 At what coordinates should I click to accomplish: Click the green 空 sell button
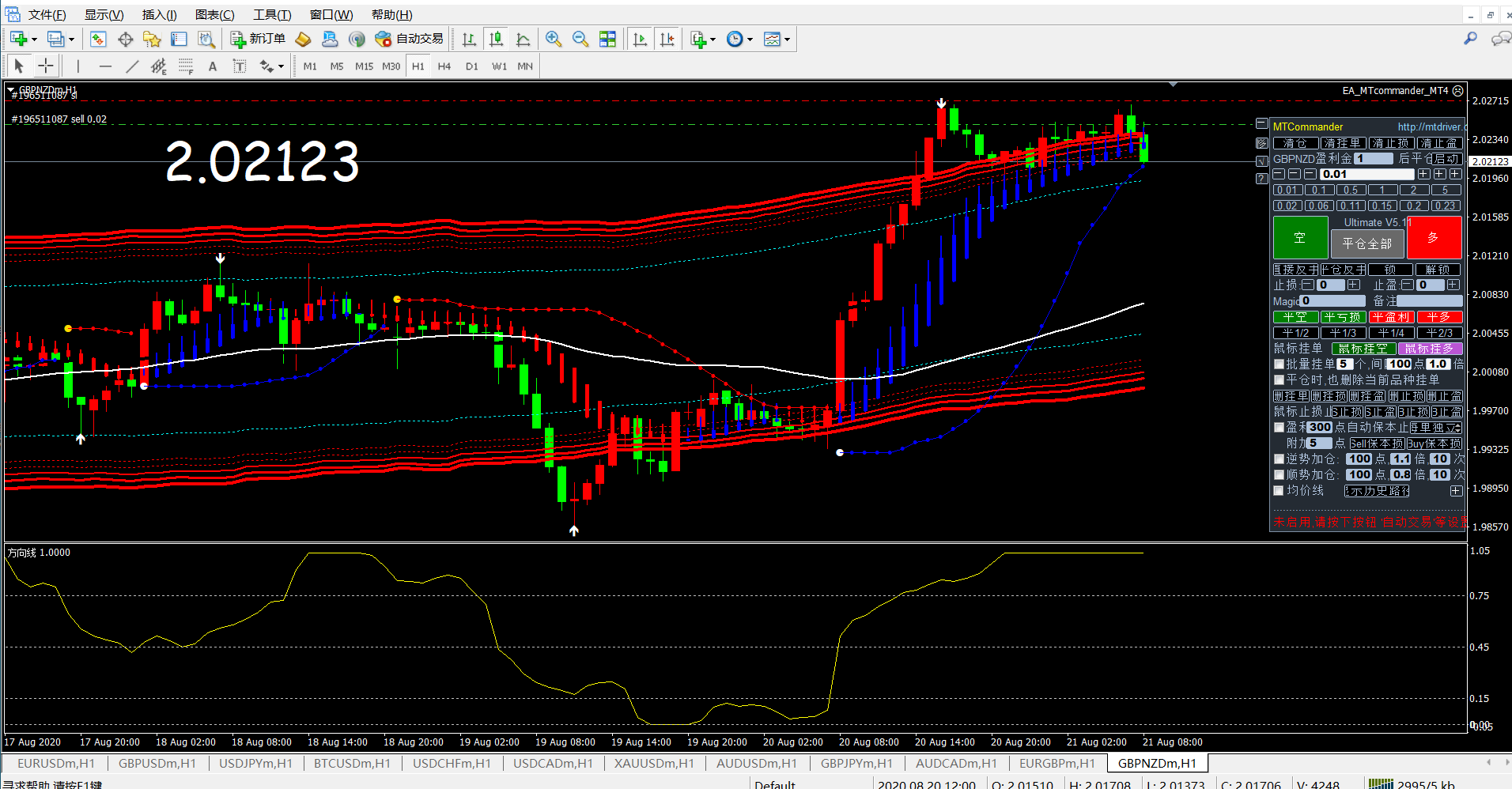coord(1300,237)
